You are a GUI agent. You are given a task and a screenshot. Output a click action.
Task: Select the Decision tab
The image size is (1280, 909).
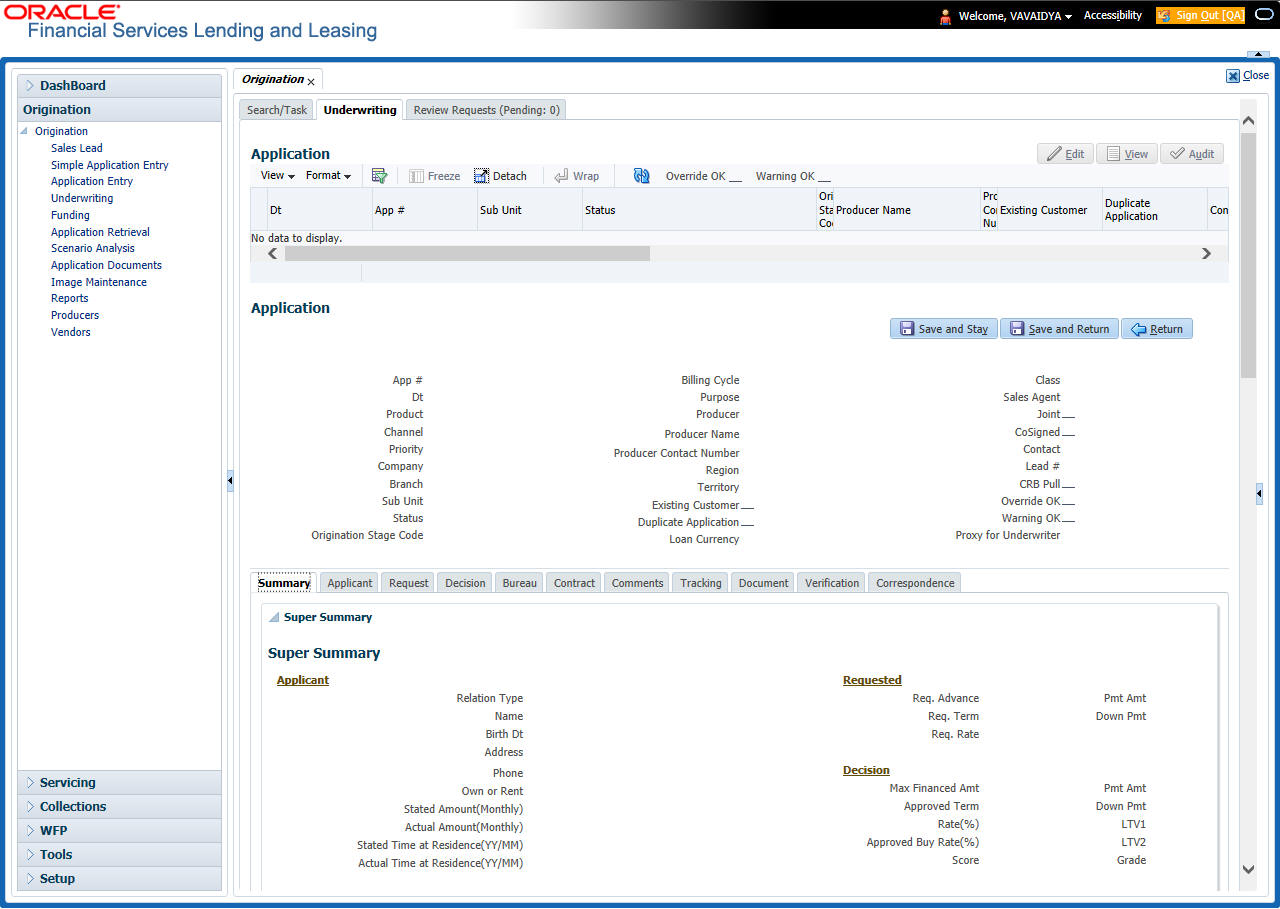(x=465, y=583)
